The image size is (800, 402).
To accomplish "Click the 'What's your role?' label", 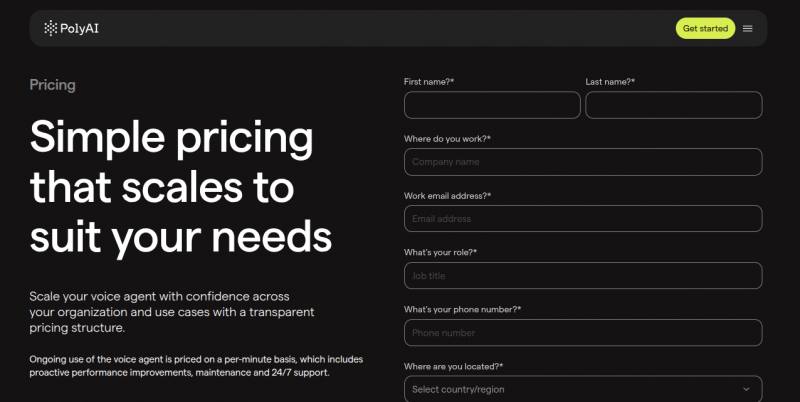I will click(440, 252).
